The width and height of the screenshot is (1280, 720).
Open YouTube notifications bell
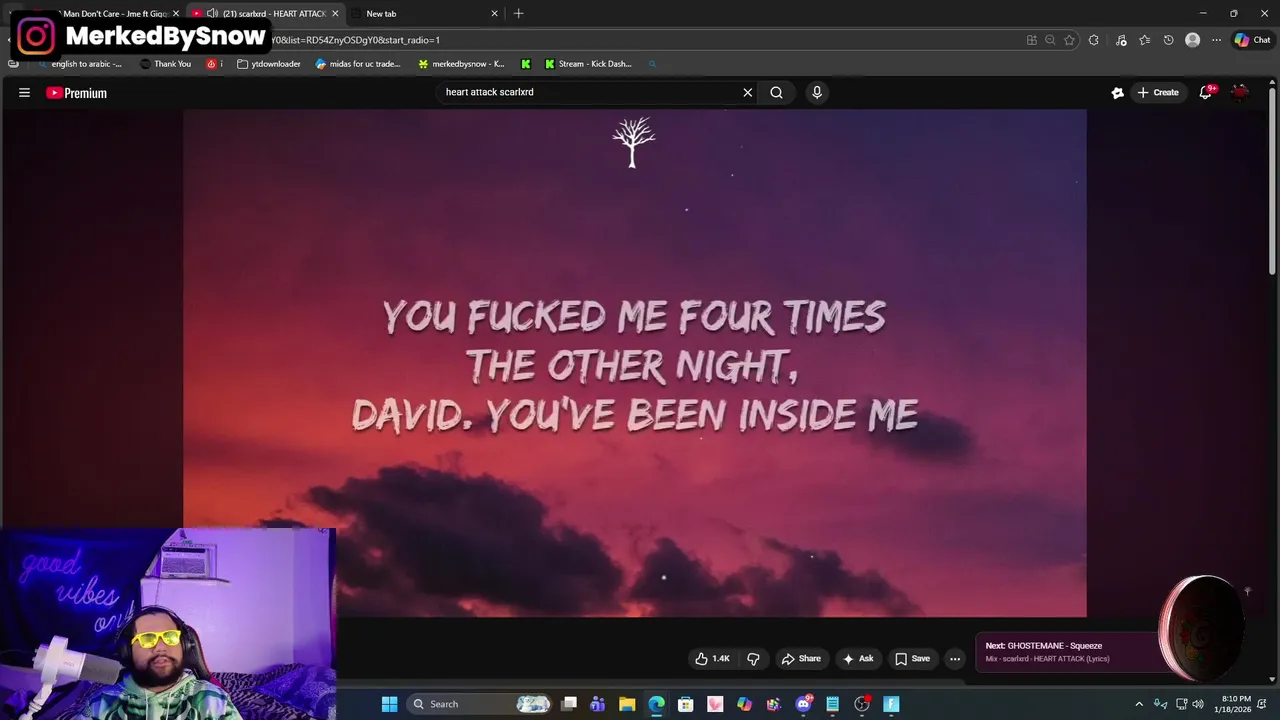(x=1206, y=92)
